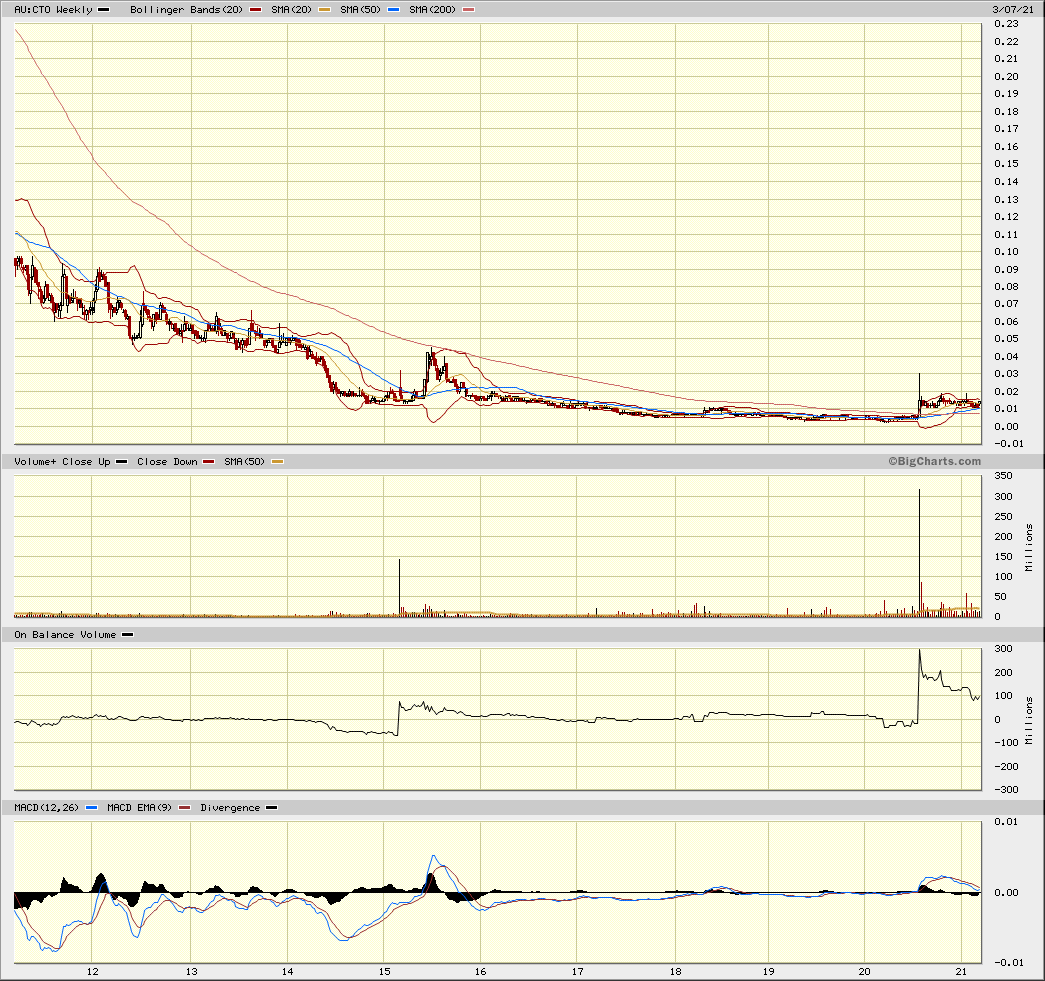Click the -300 On Balance Volume axis value

coord(1006,790)
